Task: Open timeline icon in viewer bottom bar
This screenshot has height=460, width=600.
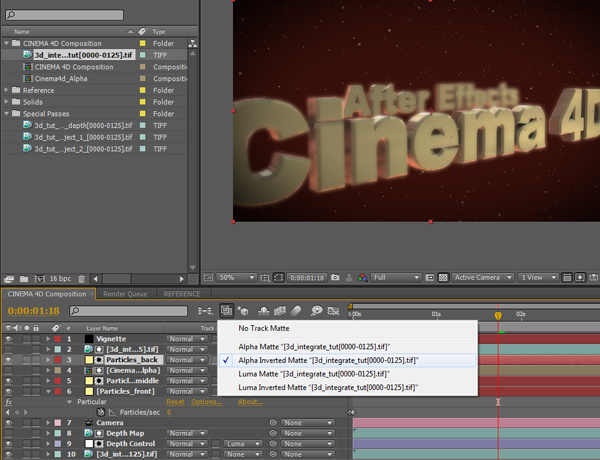Action: [593, 277]
